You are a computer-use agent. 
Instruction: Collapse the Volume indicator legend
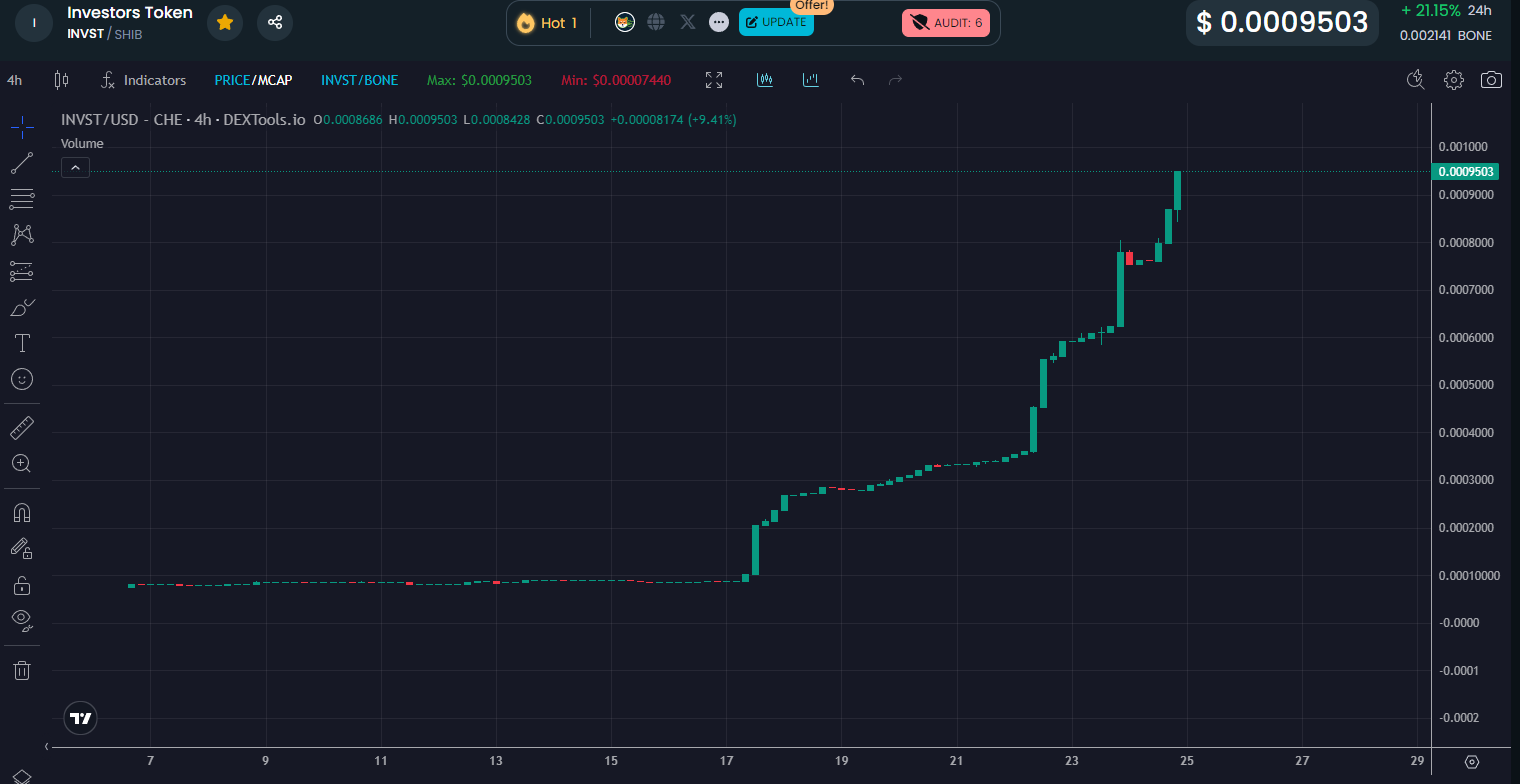coord(76,168)
